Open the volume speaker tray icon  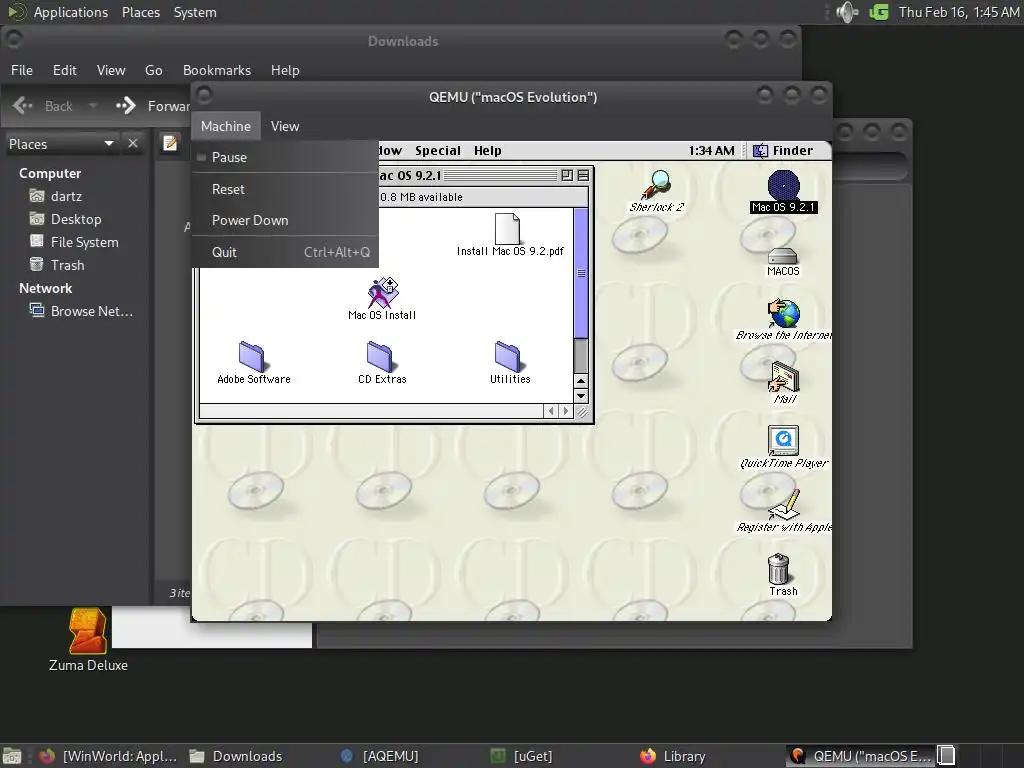click(x=847, y=12)
